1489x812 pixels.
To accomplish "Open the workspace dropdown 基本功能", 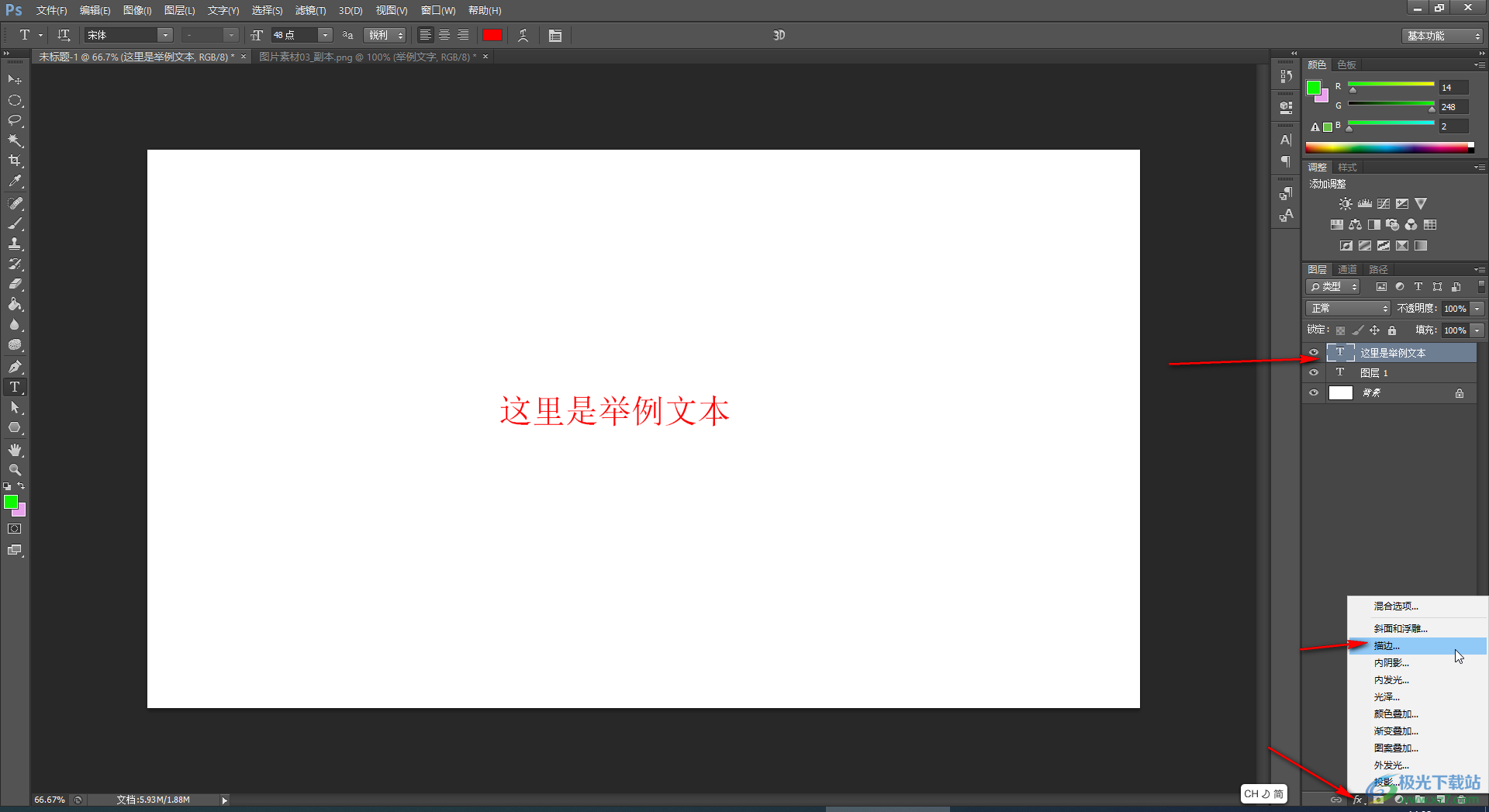I will point(1442,36).
